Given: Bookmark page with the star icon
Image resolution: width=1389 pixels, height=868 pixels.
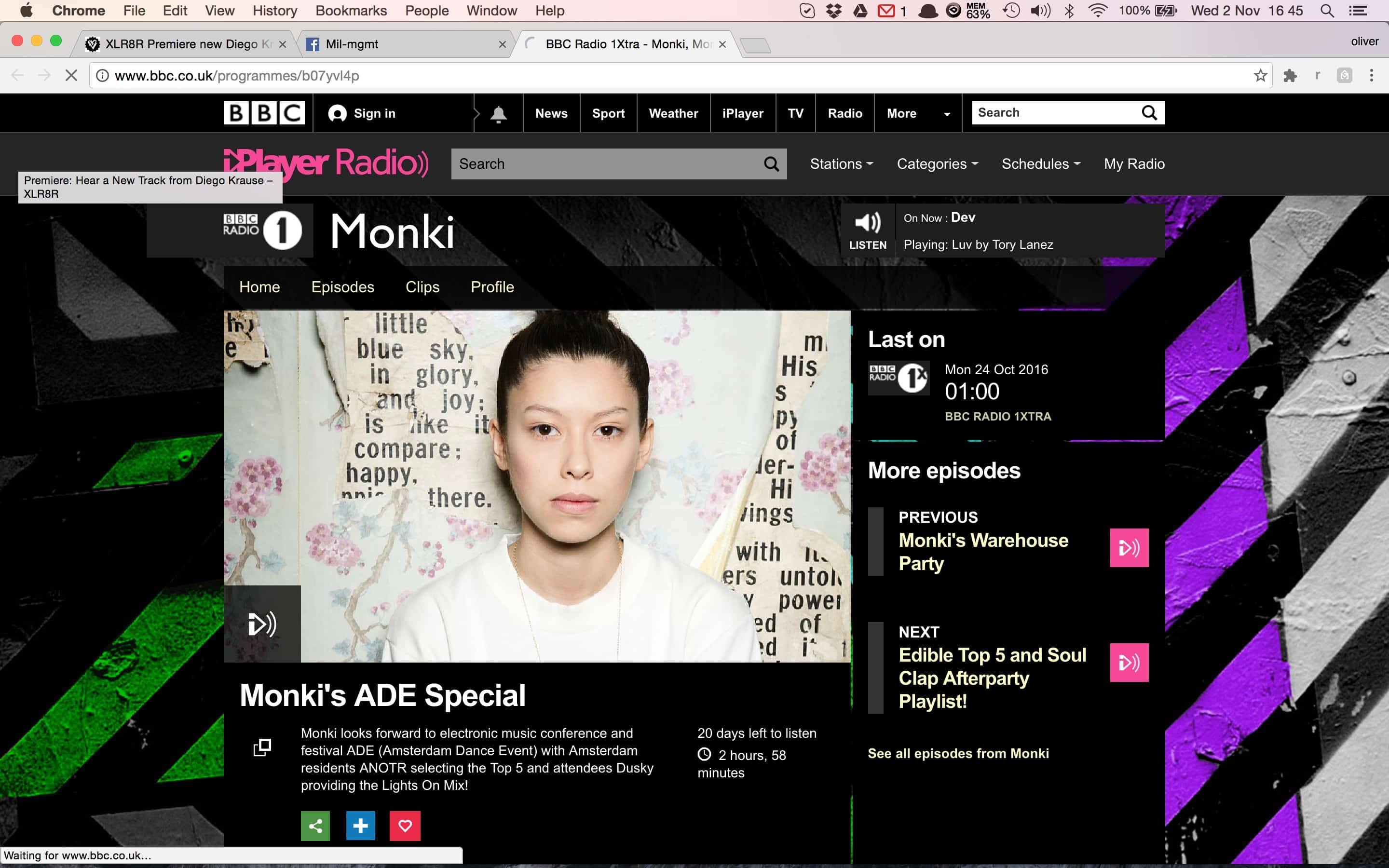Looking at the screenshot, I should [1260, 75].
